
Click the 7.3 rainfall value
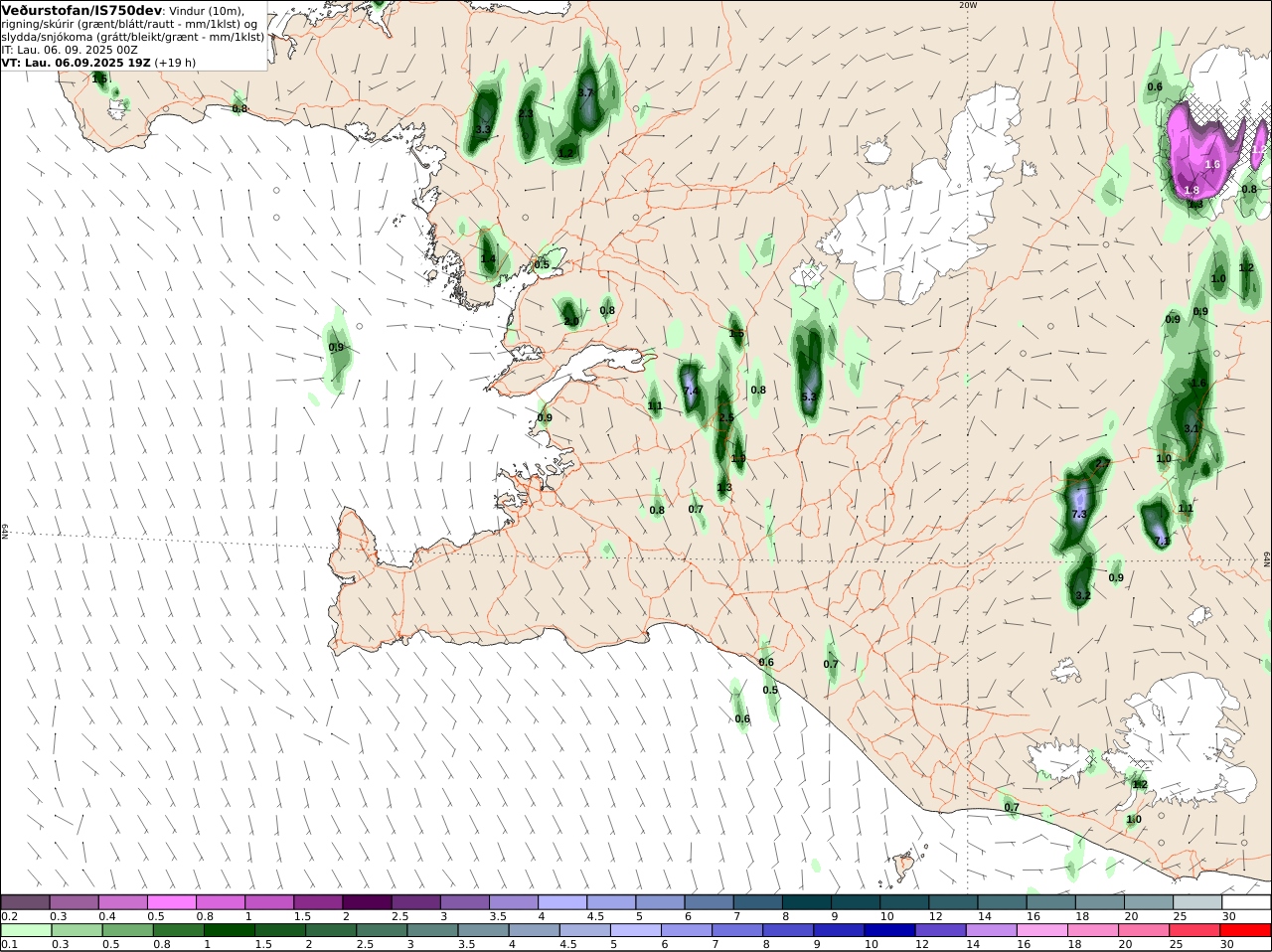coord(1080,515)
